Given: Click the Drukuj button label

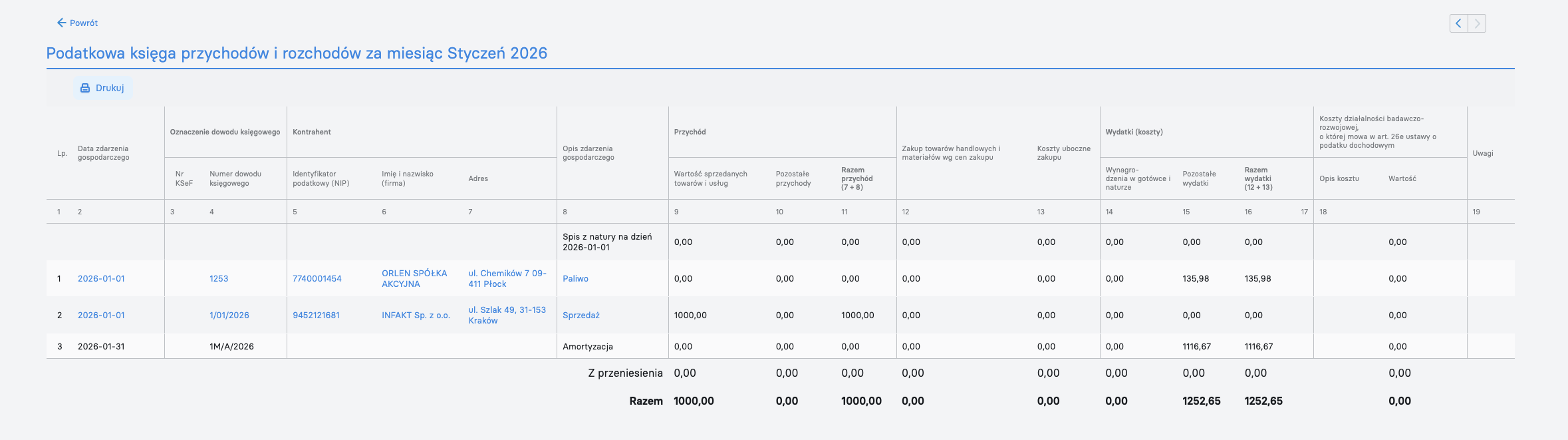Looking at the screenshot, I should click(x=110, y=88).
